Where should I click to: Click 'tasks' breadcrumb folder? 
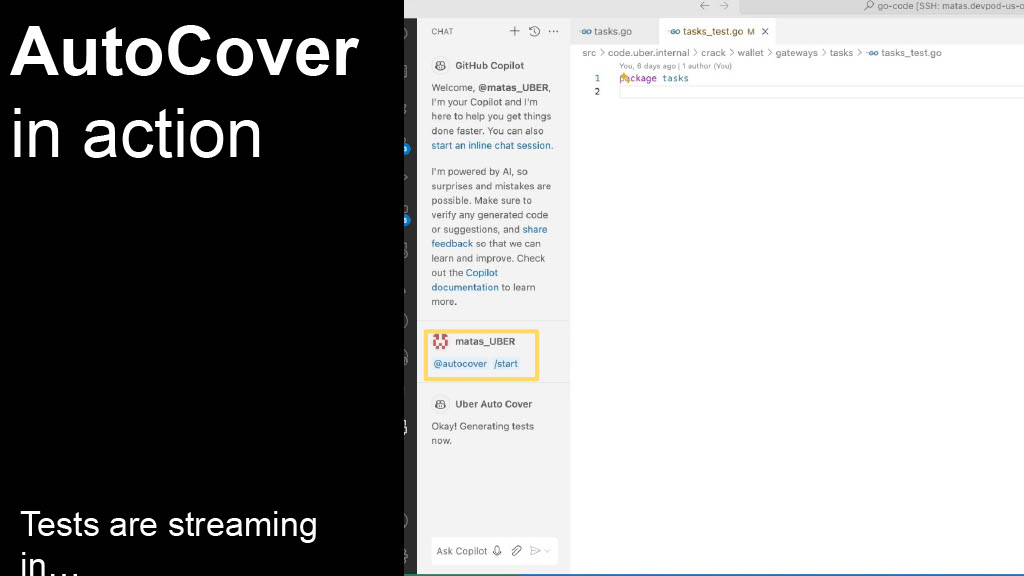pos(841,53)
